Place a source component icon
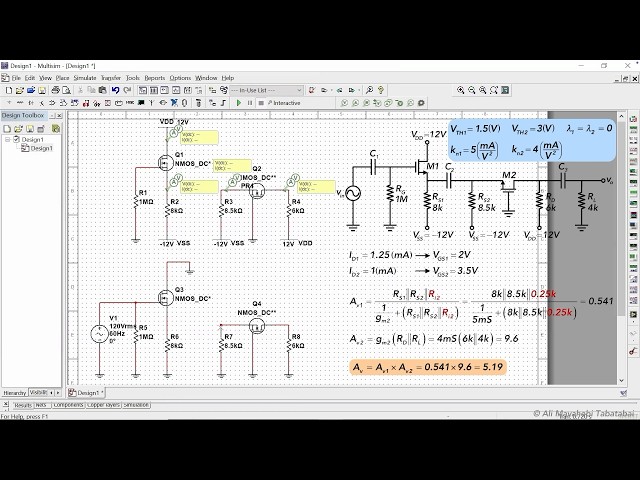Image resolution: width=640 pixels, height=480 pixels. [9, 103]
